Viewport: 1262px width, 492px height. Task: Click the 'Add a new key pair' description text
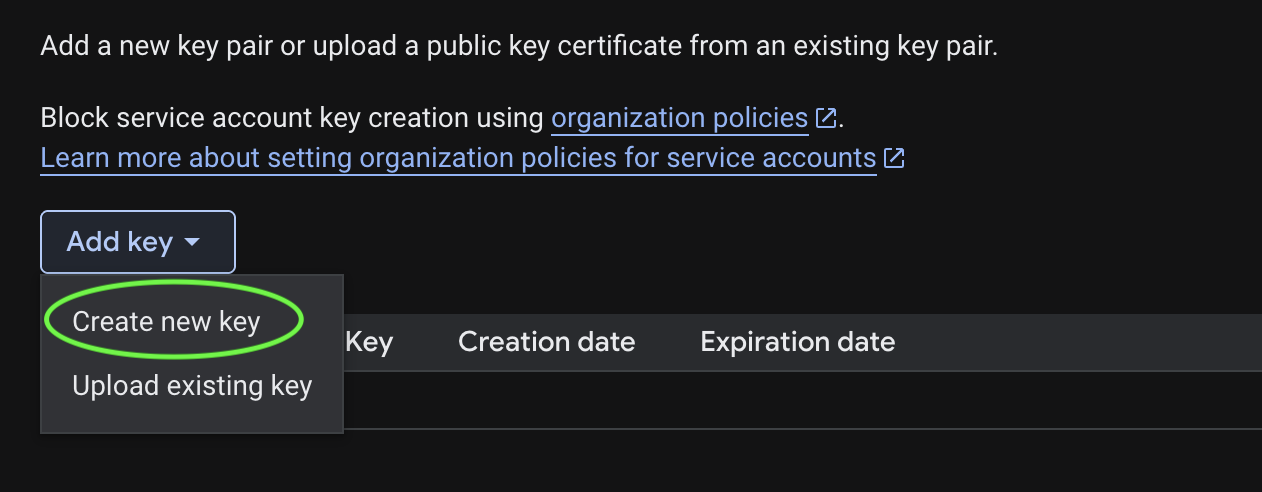coord(200,46)
